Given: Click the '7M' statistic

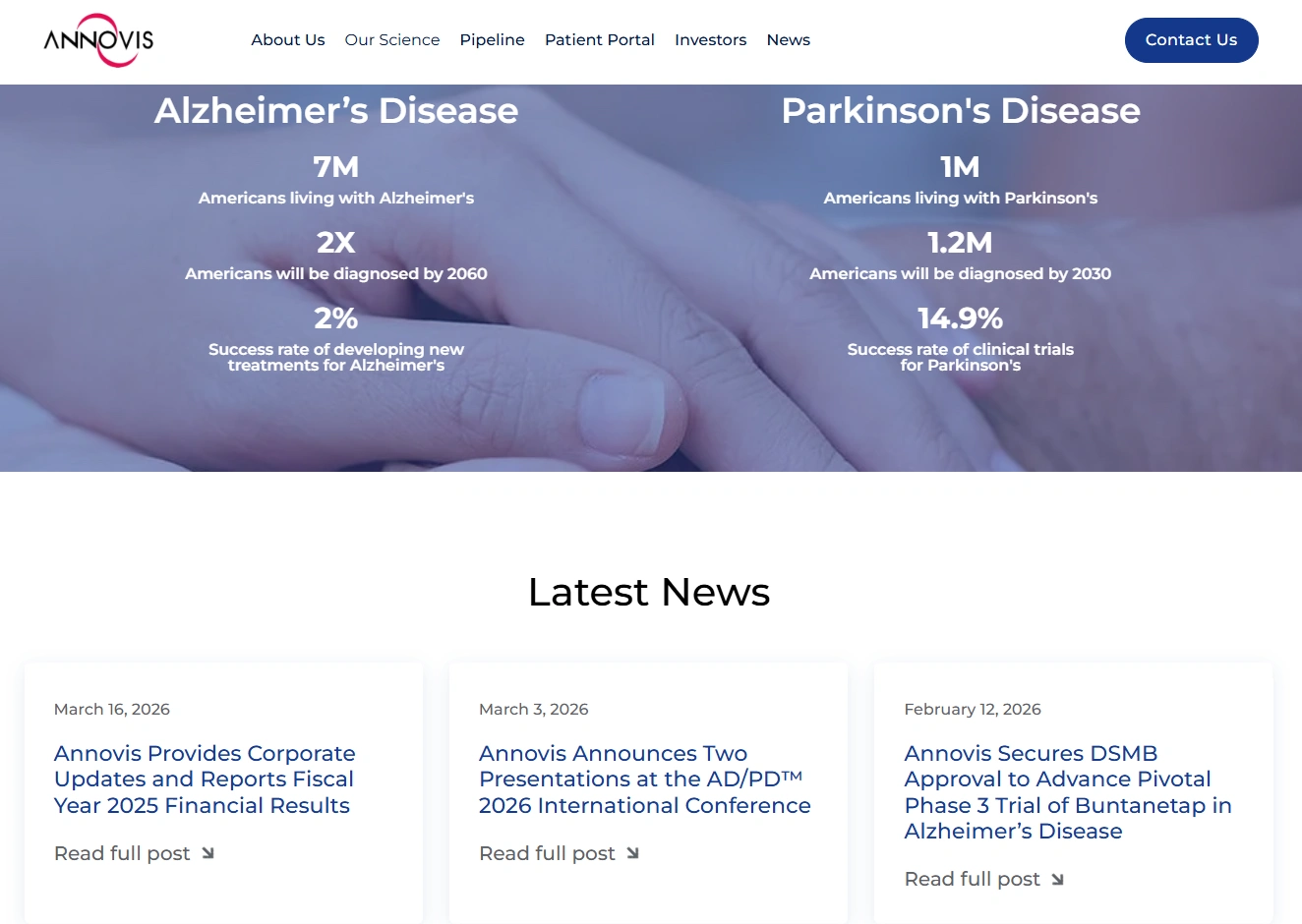Looking at the screenshot, I should 336,167.
